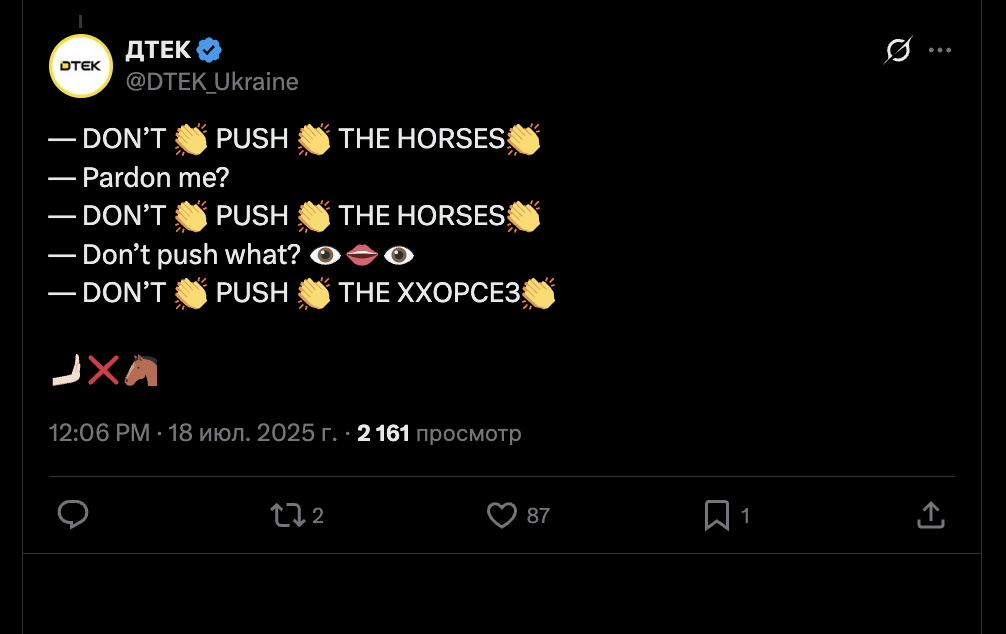Open the three-dot more options menu
Image resolution: width=1006 pixels, height=634 pixels.
pos(940,50)
